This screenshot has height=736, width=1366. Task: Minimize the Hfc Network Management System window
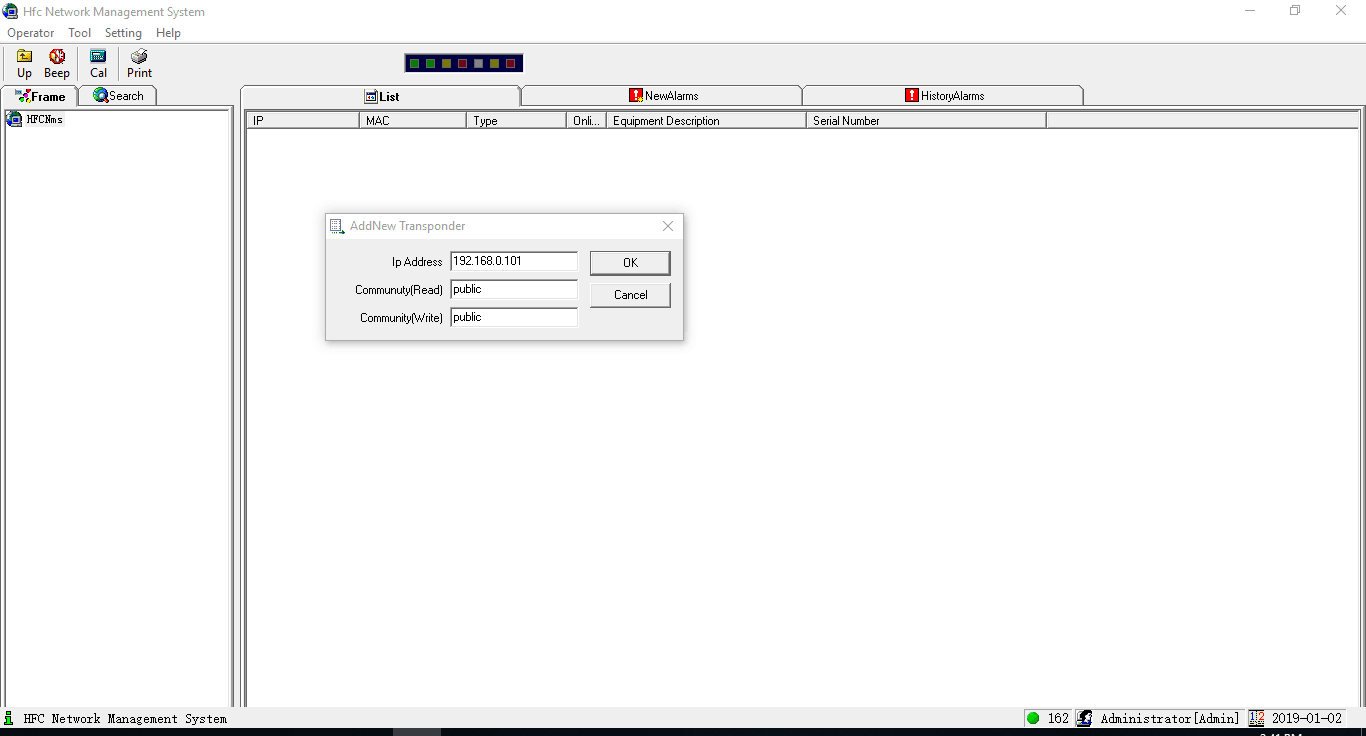pyautogui.click(x=1250, y=11)
